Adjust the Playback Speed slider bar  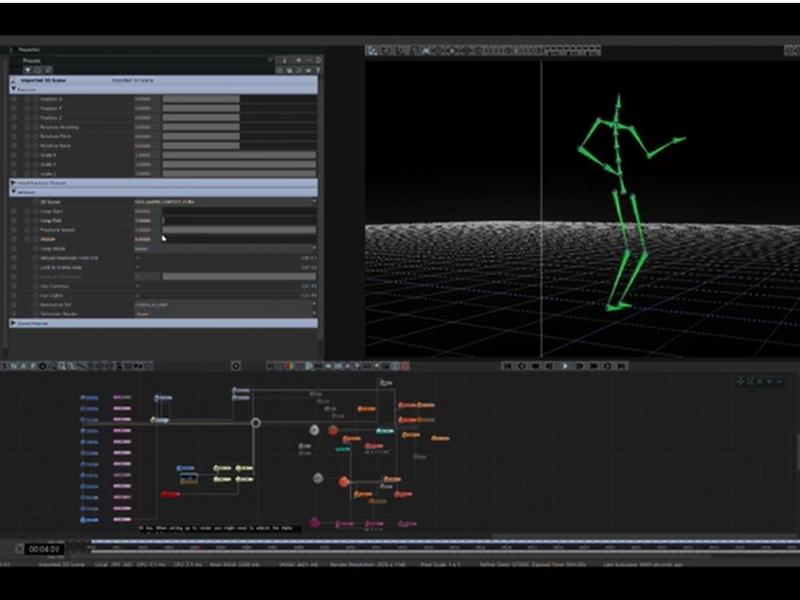click(239, 230)
